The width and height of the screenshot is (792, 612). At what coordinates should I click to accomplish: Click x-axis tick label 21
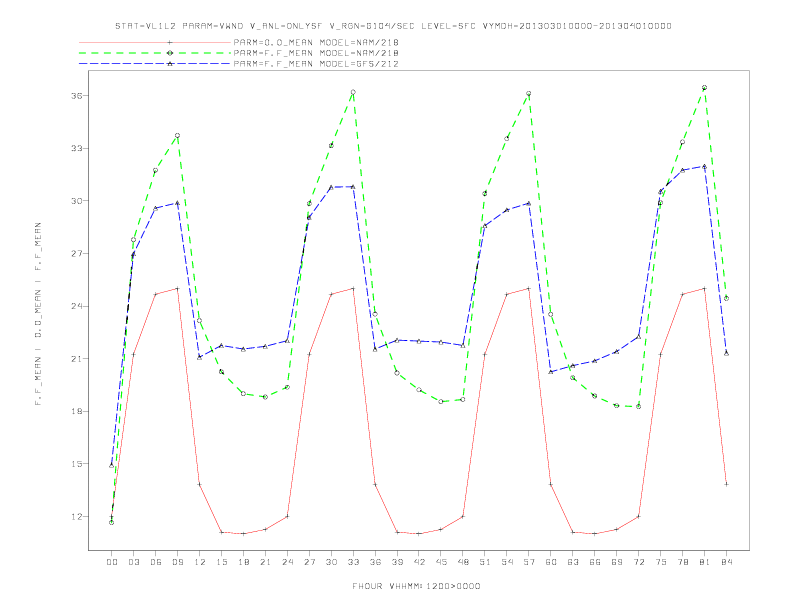pyautogui.click(x=265, y=562)
